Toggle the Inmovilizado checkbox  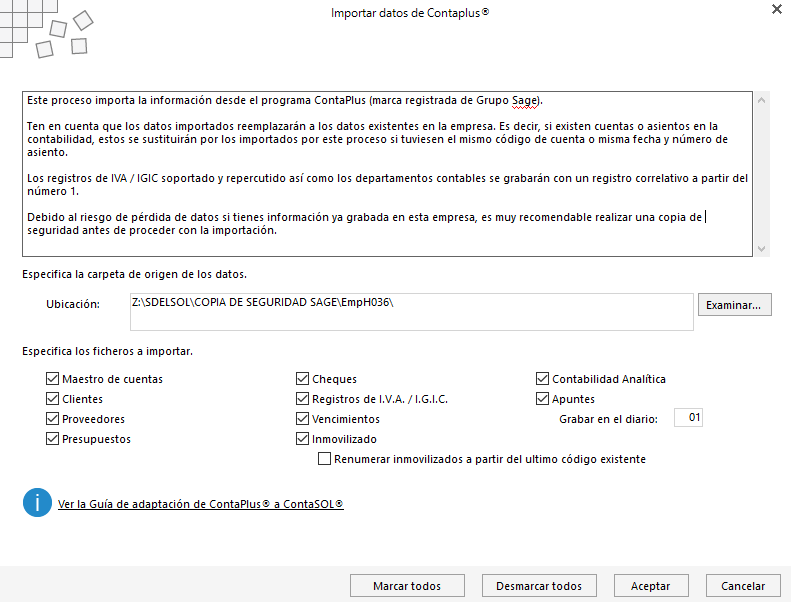point(302,439)
